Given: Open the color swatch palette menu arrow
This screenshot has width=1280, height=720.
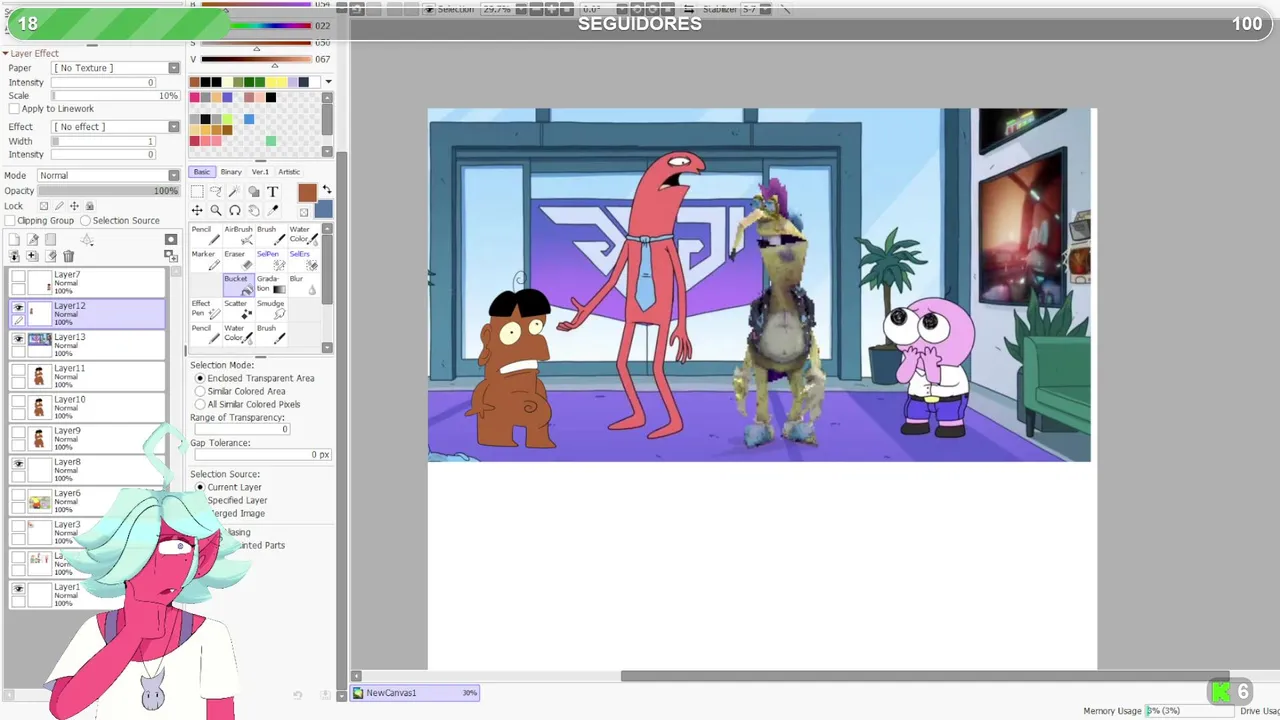Looking at the screenshot, I should click(328, 82).
